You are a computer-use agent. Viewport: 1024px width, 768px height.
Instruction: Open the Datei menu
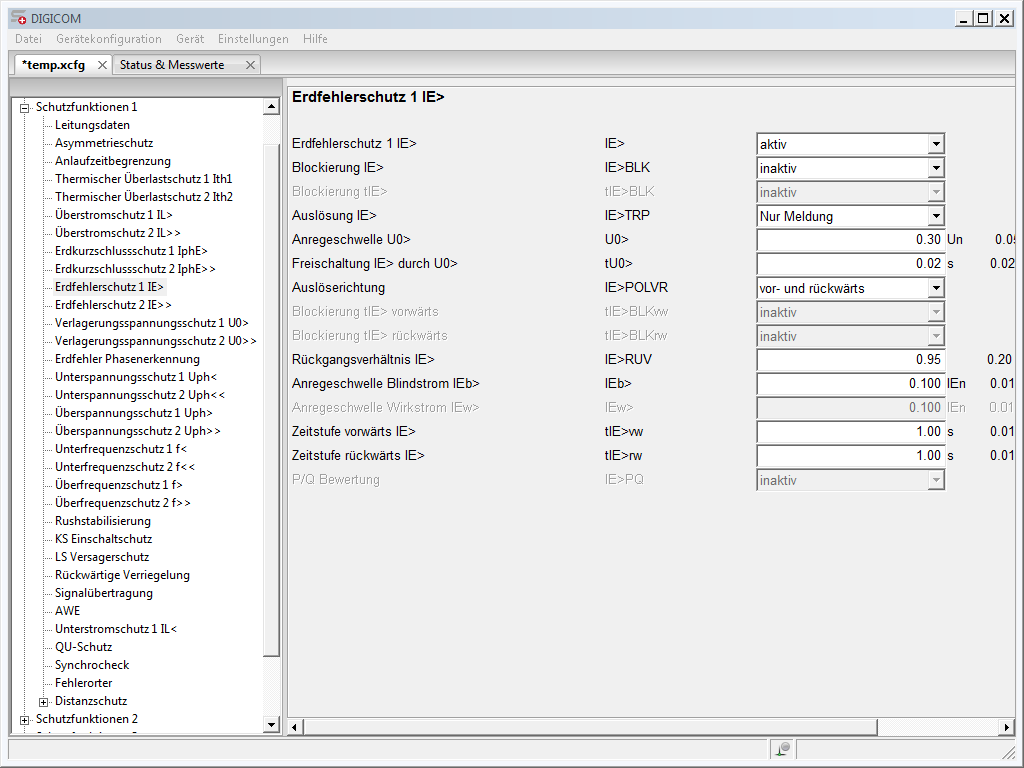(x=27, y=39)
